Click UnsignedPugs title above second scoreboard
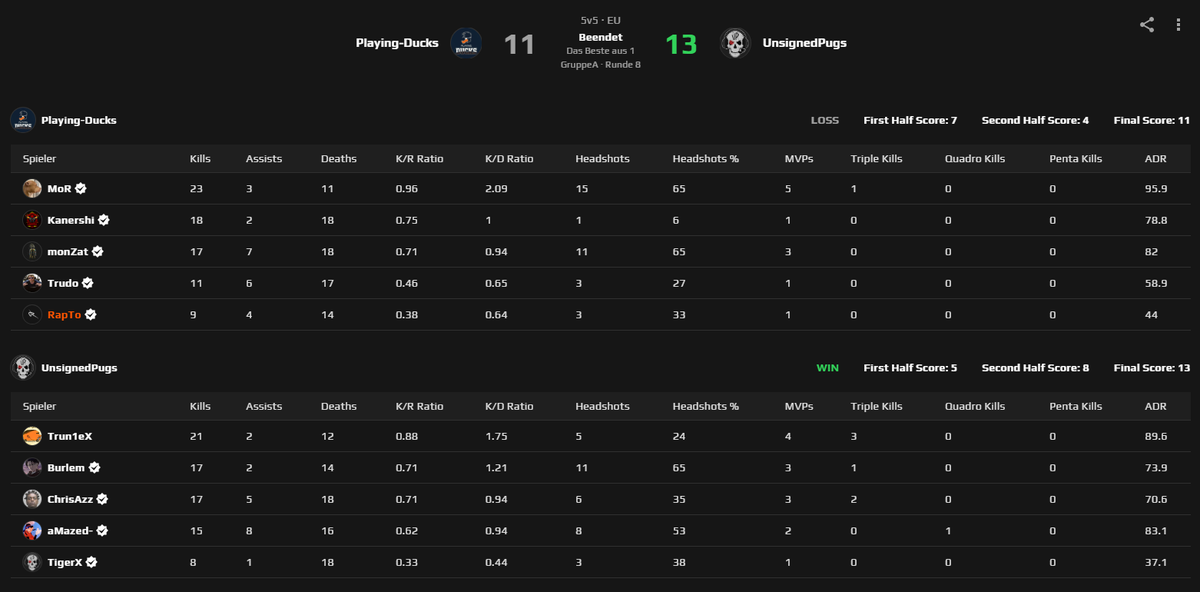 [x=79, y=368]
